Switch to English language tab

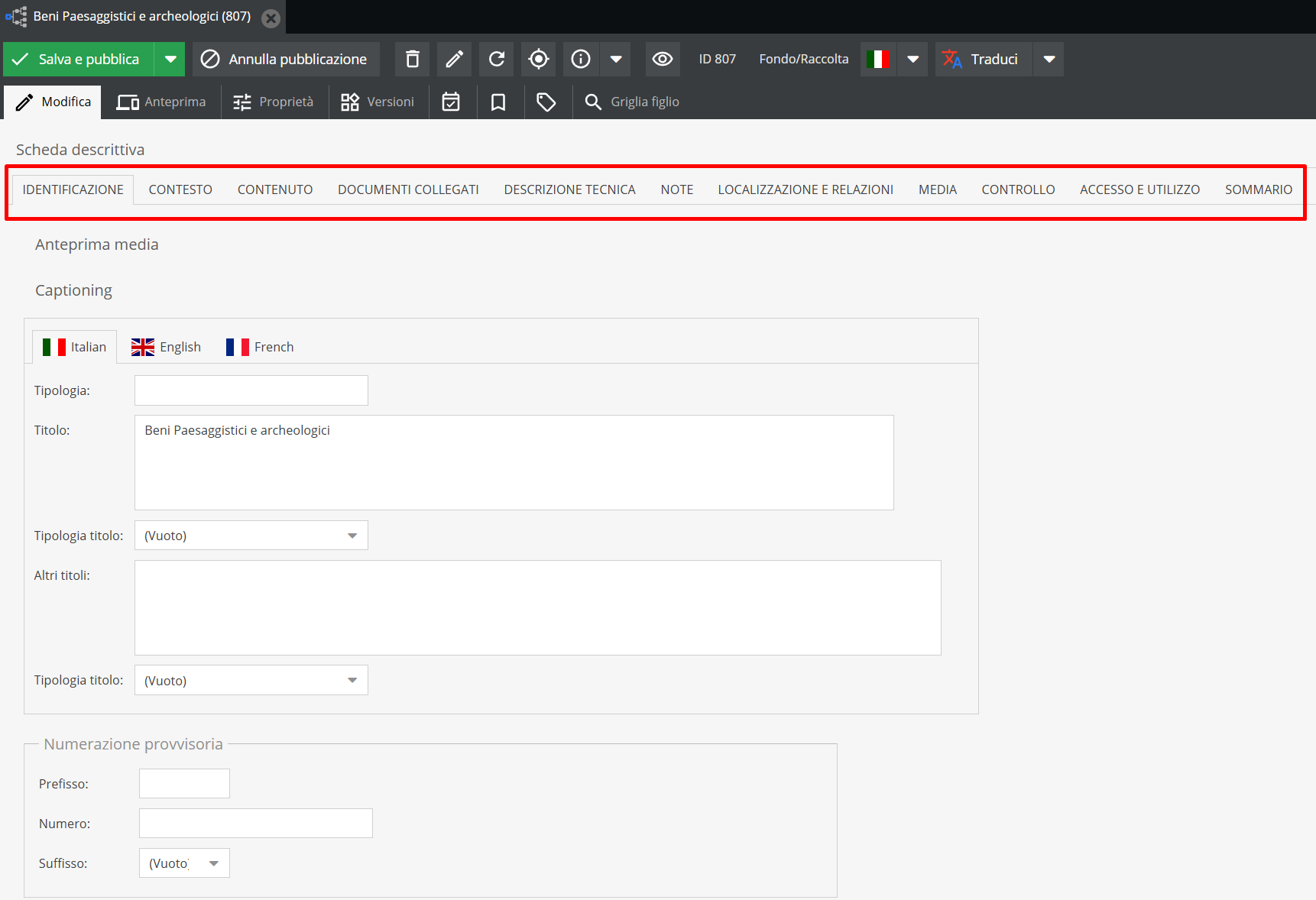pos(166,347)
